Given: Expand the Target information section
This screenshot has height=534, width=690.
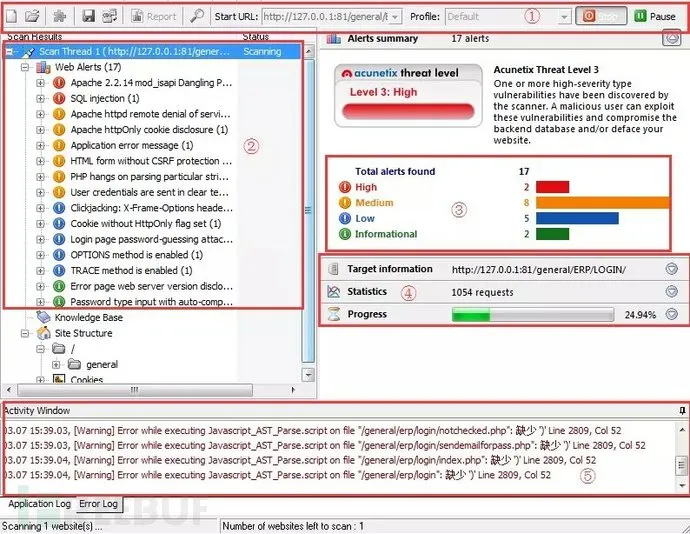Looking at the screenshot, I should point(672,269).
